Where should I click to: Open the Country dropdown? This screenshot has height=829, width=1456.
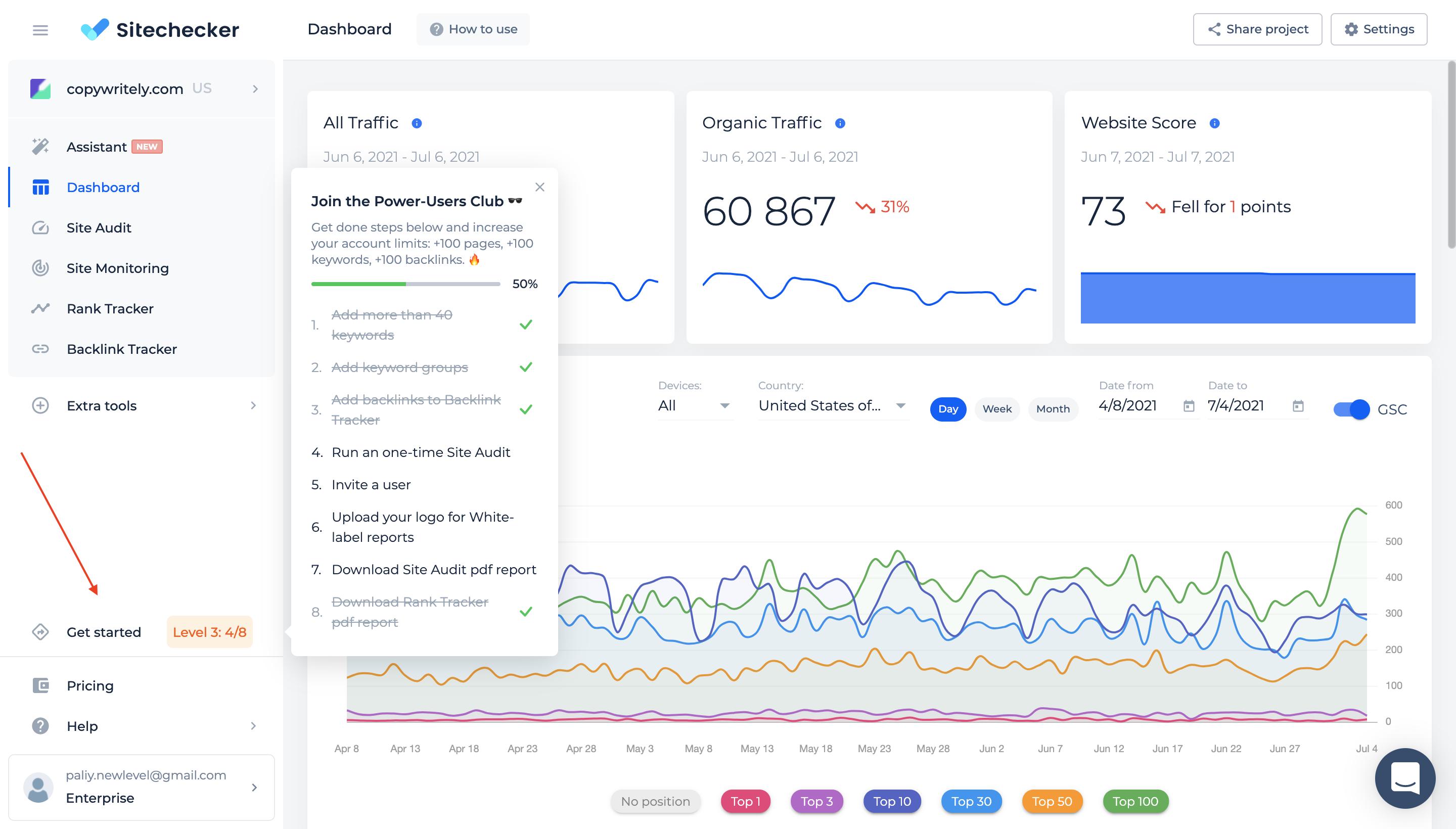(833, 405)
